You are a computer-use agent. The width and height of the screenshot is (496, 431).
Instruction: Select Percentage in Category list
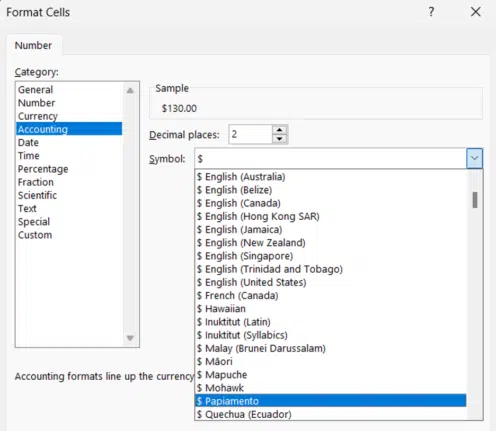(x=43, y=169)
